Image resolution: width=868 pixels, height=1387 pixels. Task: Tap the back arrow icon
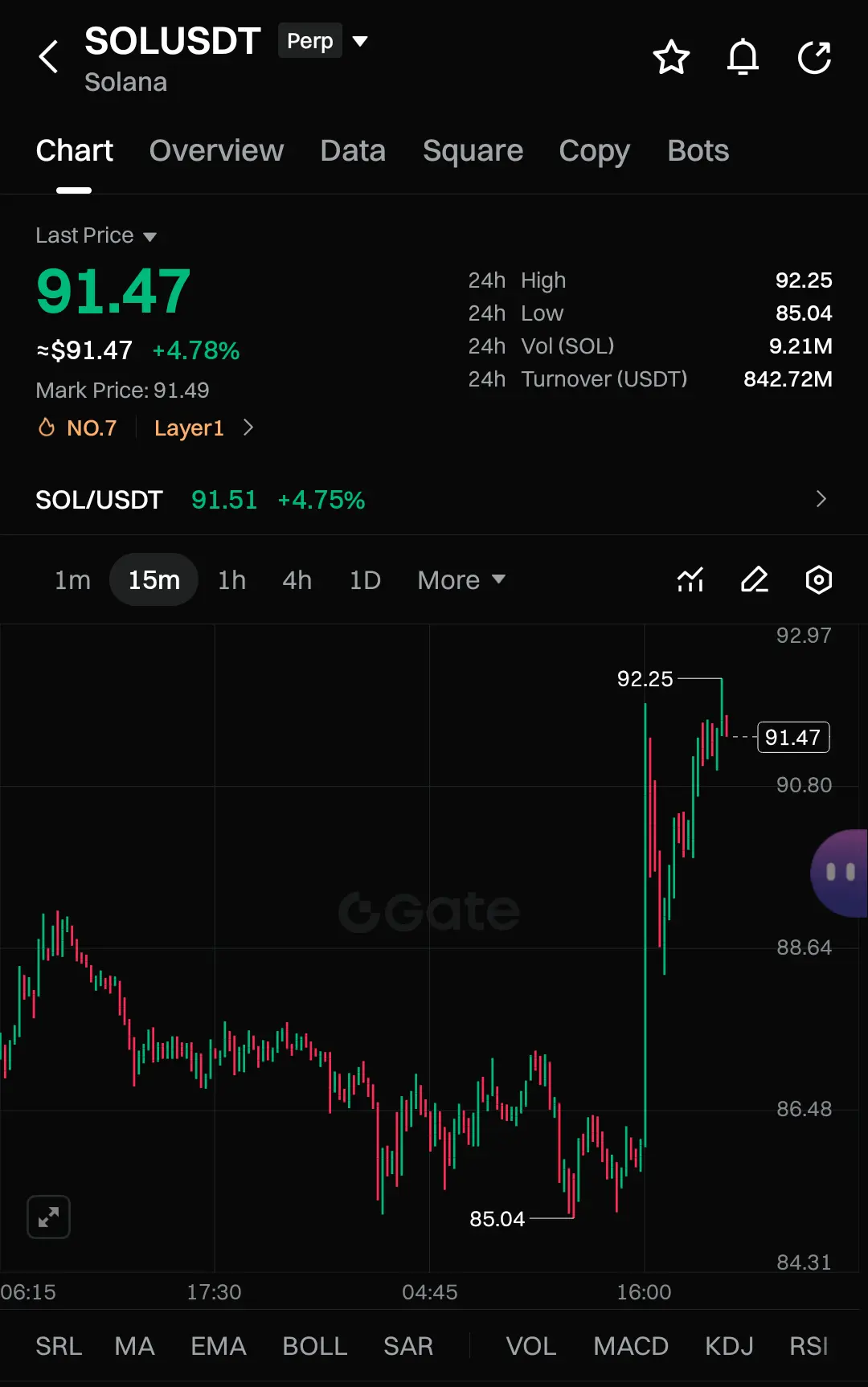[49, 57]
